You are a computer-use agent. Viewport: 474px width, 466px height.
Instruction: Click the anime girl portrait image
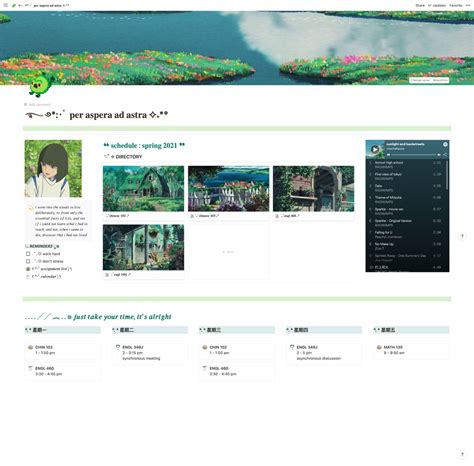point(53,168)
